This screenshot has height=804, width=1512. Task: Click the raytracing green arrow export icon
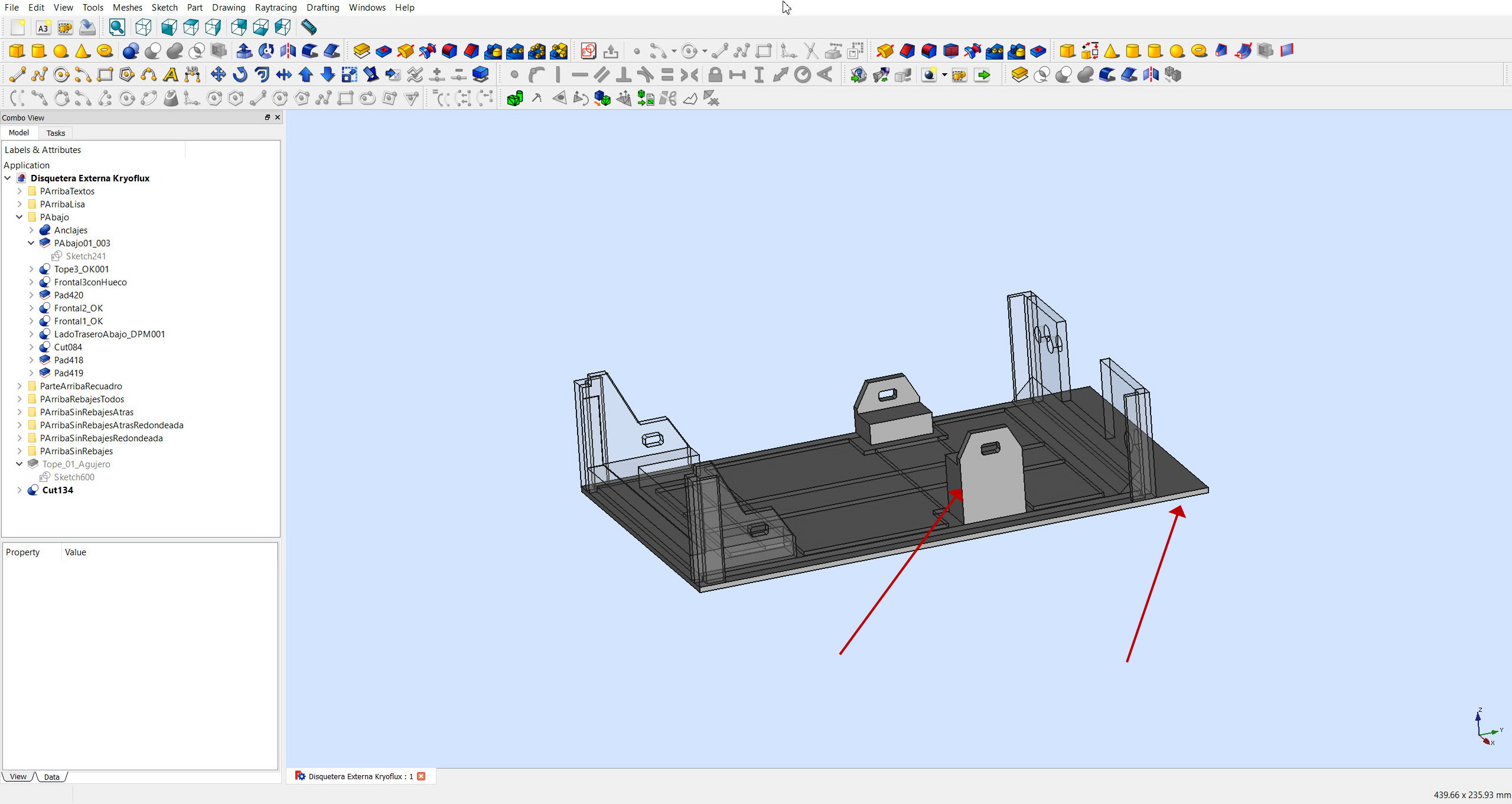point(982,74)
